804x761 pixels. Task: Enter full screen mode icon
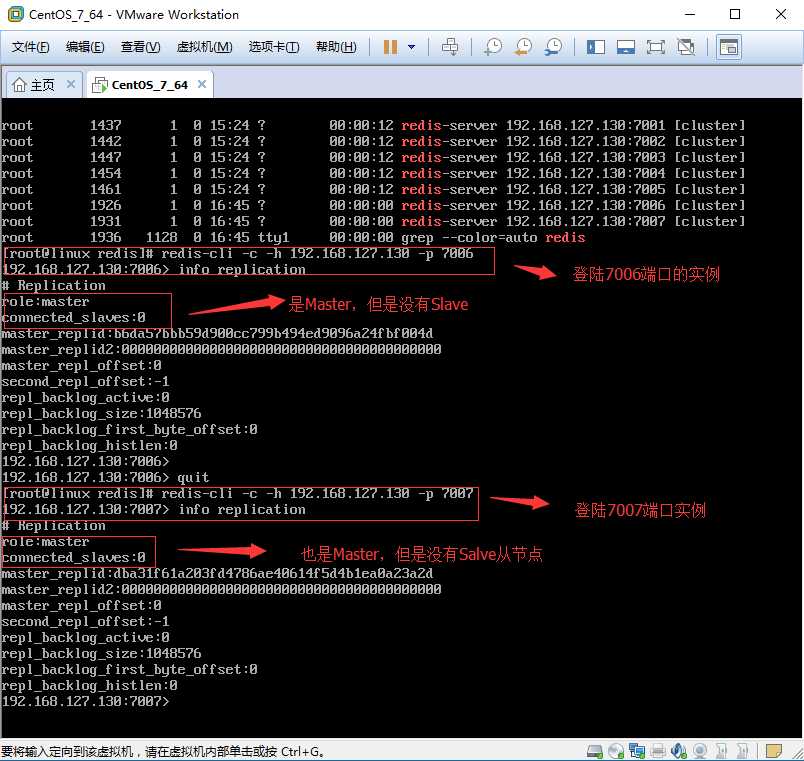coord(656,47)
